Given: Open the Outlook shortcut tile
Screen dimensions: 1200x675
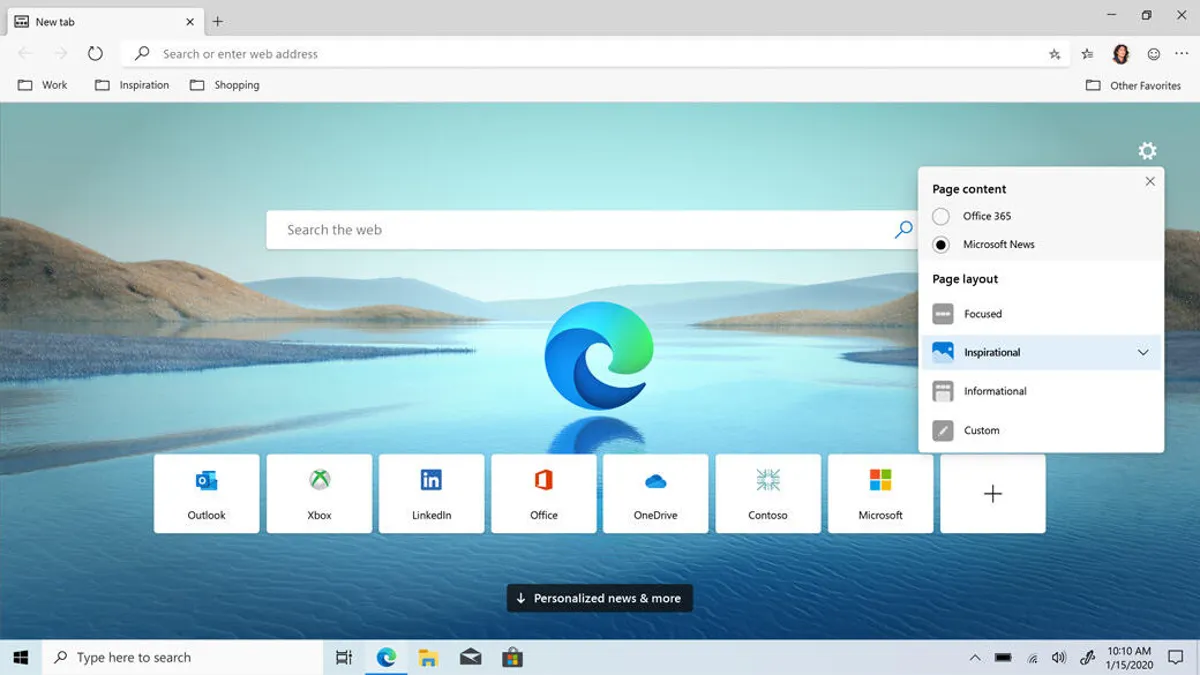Looking at the screenshot, I should 206,493.
